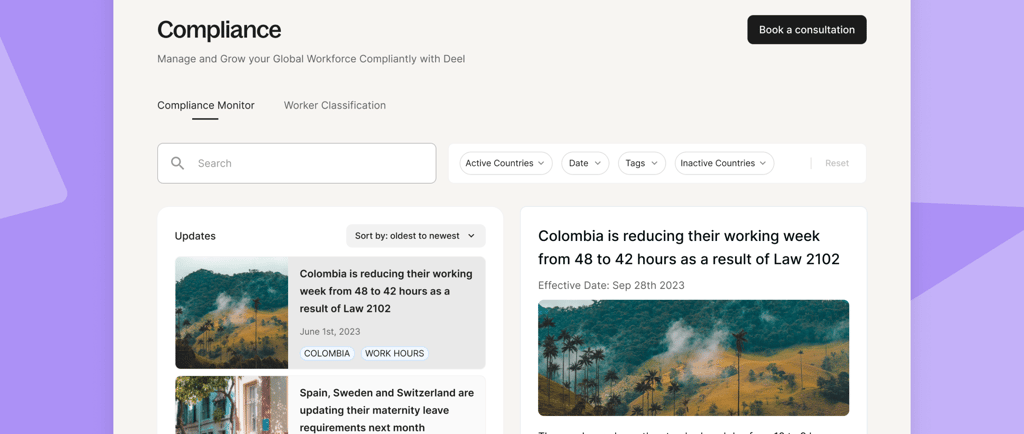Open the Colombia update thumbnail image
This screenshot has width=1024, height=434.
coord(231,313)
